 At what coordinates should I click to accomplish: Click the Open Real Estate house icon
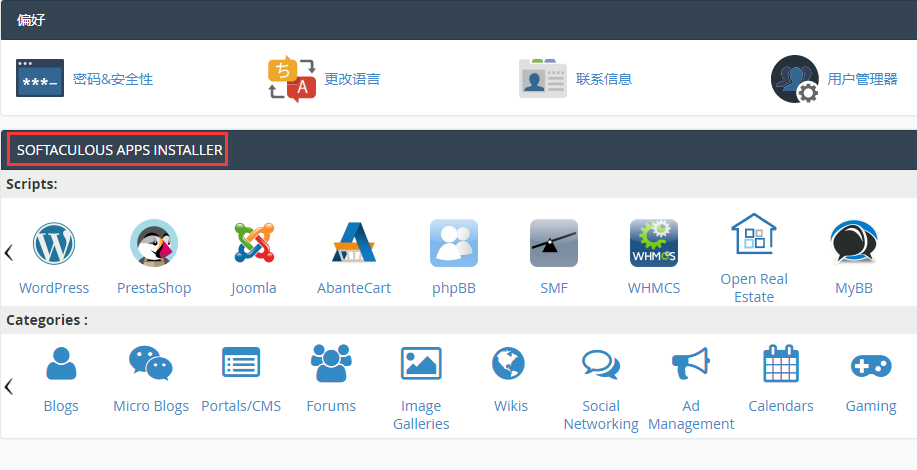click(x=754, y=233)
